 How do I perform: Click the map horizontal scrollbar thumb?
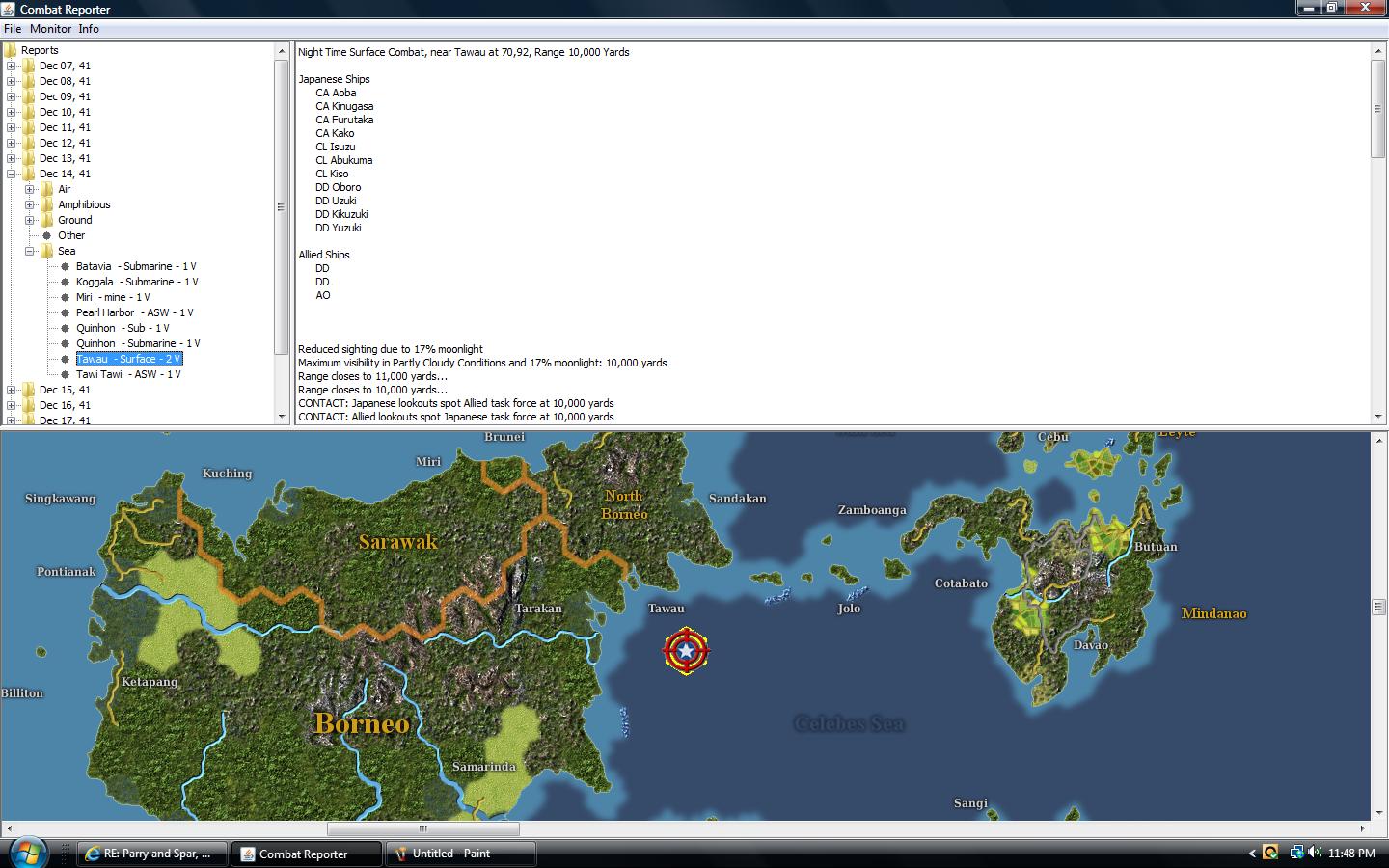422,828
